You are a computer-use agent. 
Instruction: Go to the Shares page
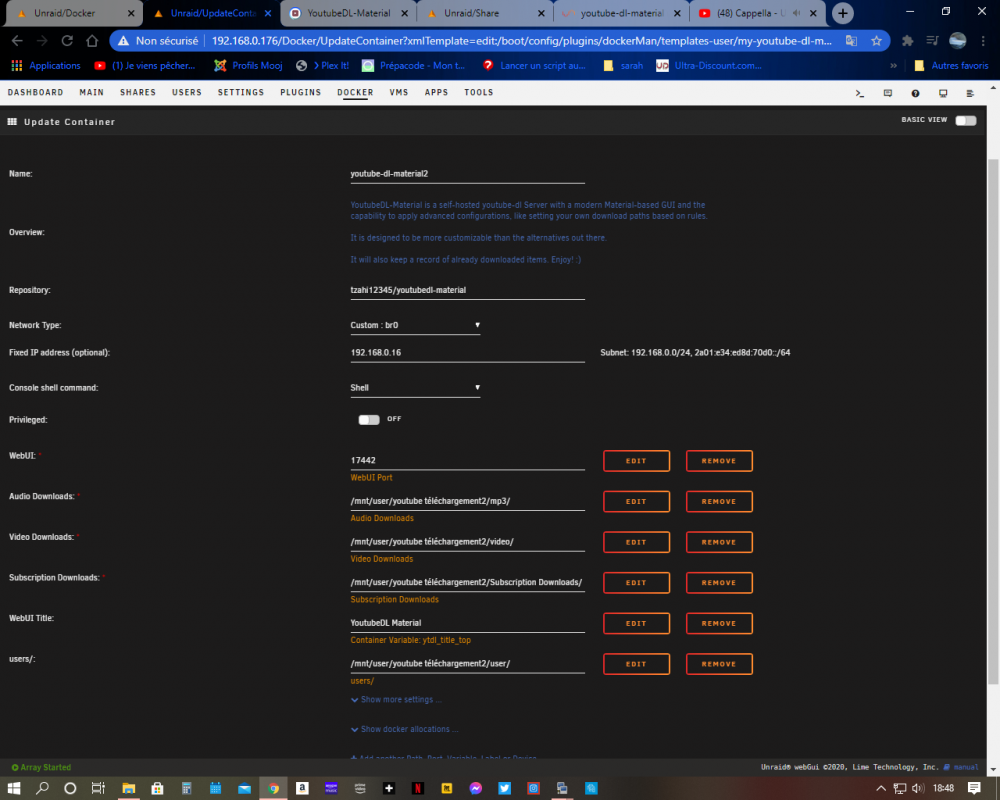click(x=138, y=93)
